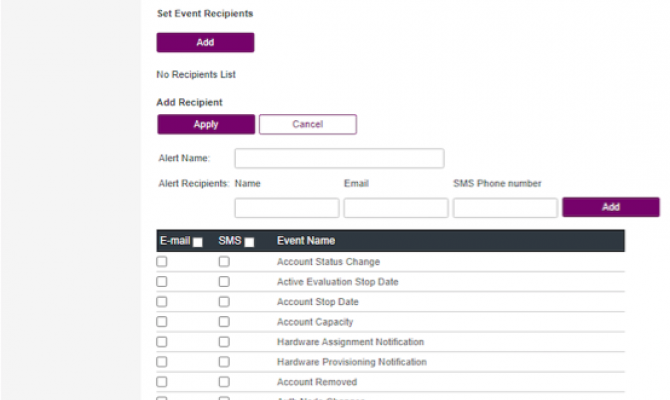Enable SMS for Hardware Provisioning Notification
670x400 pixels.
click(224, 362)
